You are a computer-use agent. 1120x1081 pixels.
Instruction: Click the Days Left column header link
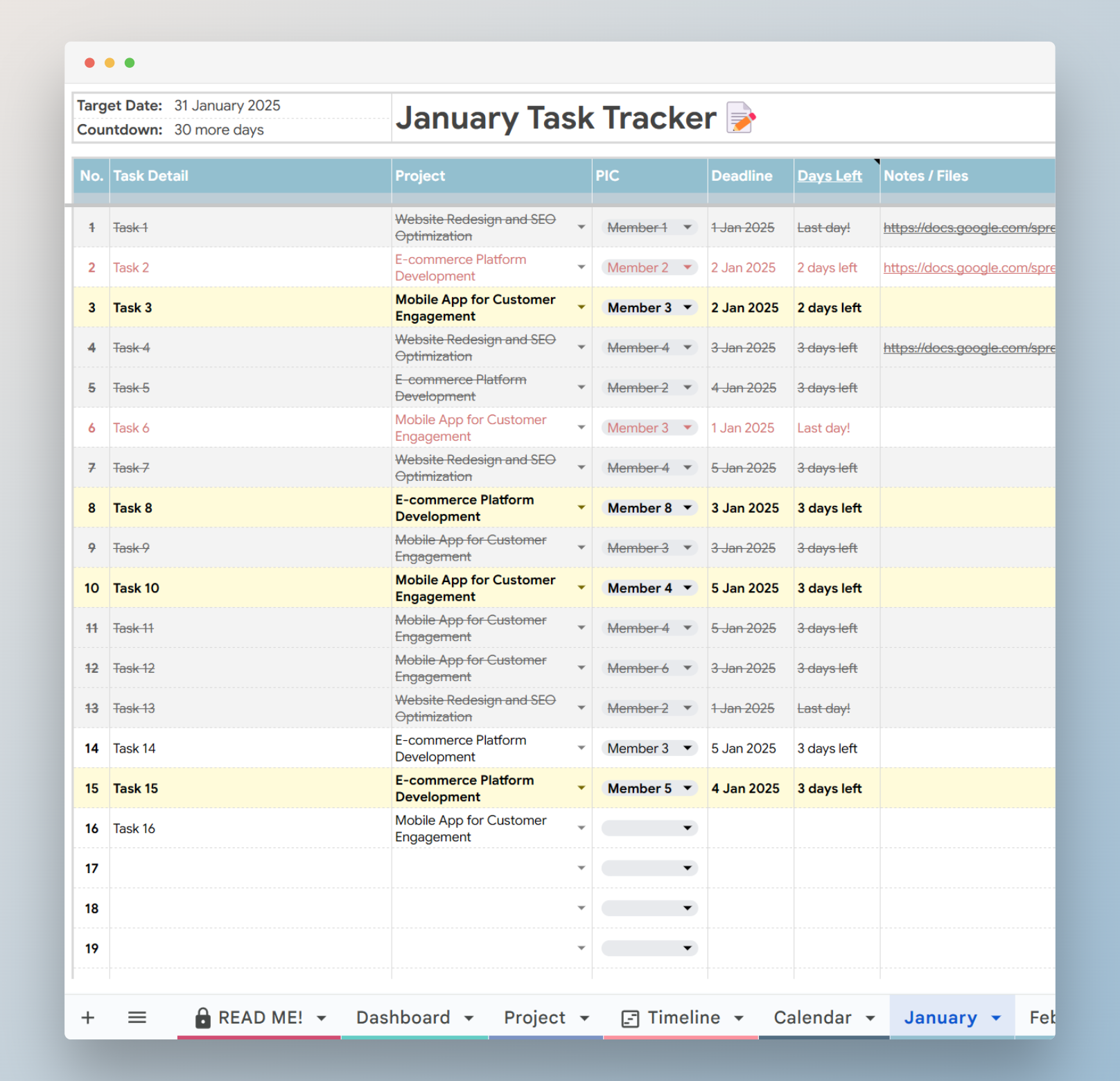830,176
